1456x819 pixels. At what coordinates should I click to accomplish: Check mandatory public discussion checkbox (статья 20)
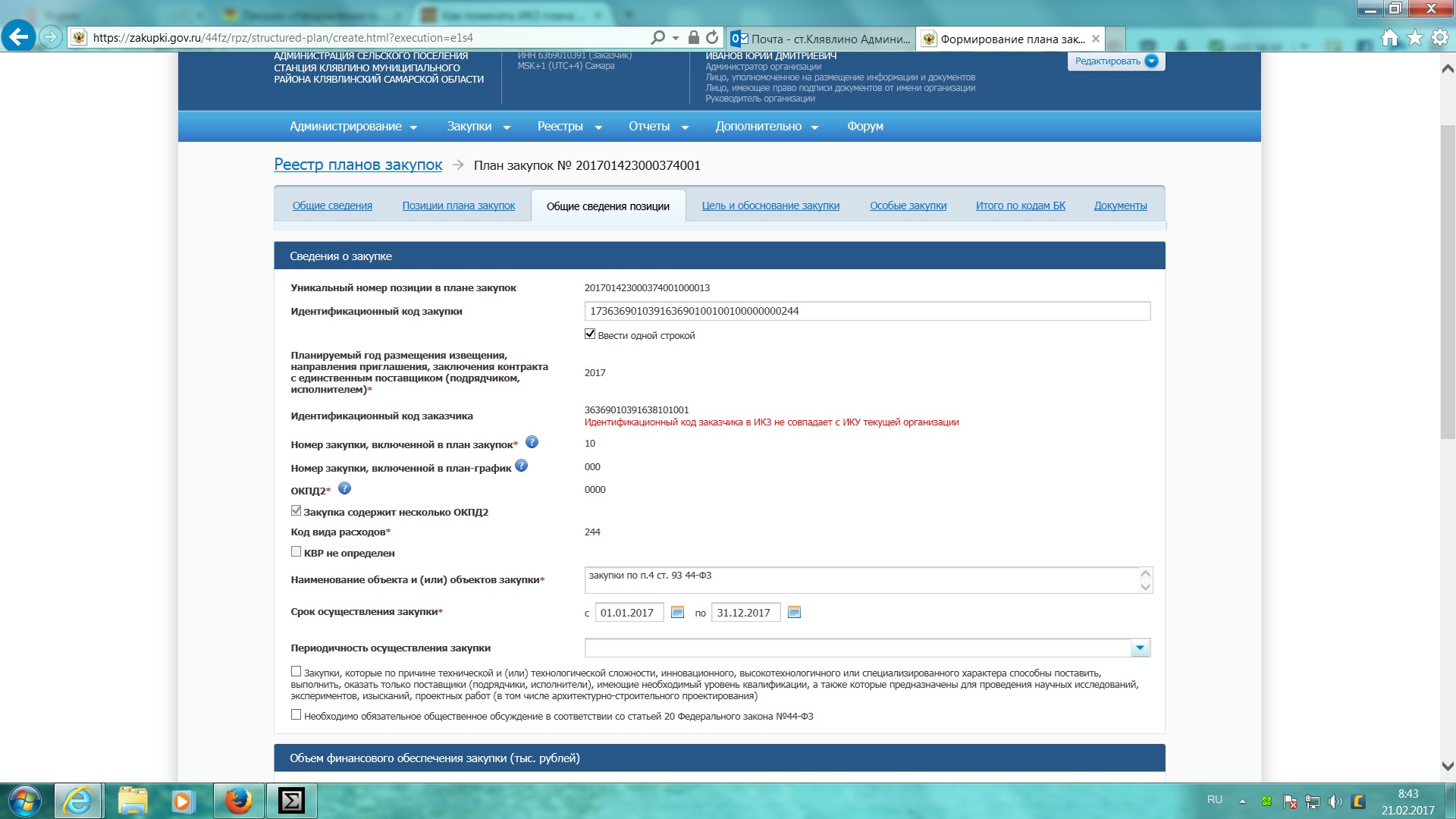pyautogui.click(x=297, y=715)
